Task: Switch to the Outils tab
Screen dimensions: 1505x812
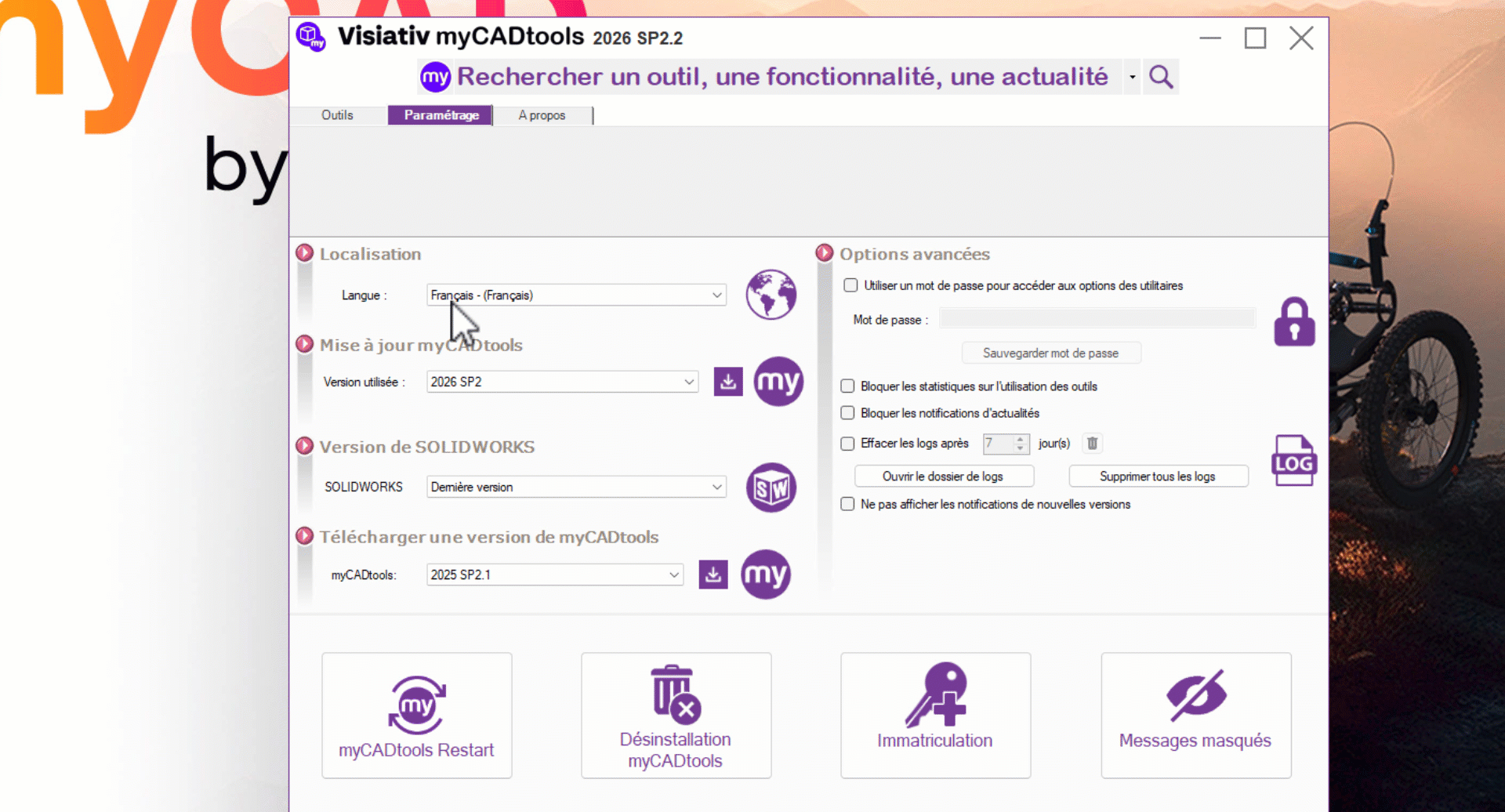Action: (x=337, y=115)
